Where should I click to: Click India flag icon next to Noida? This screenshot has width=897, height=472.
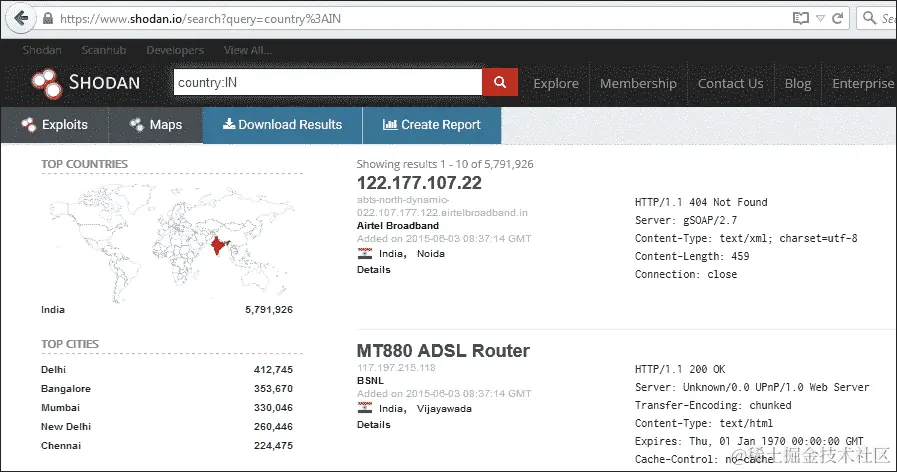pyautogui.click(x=364, y=253)
